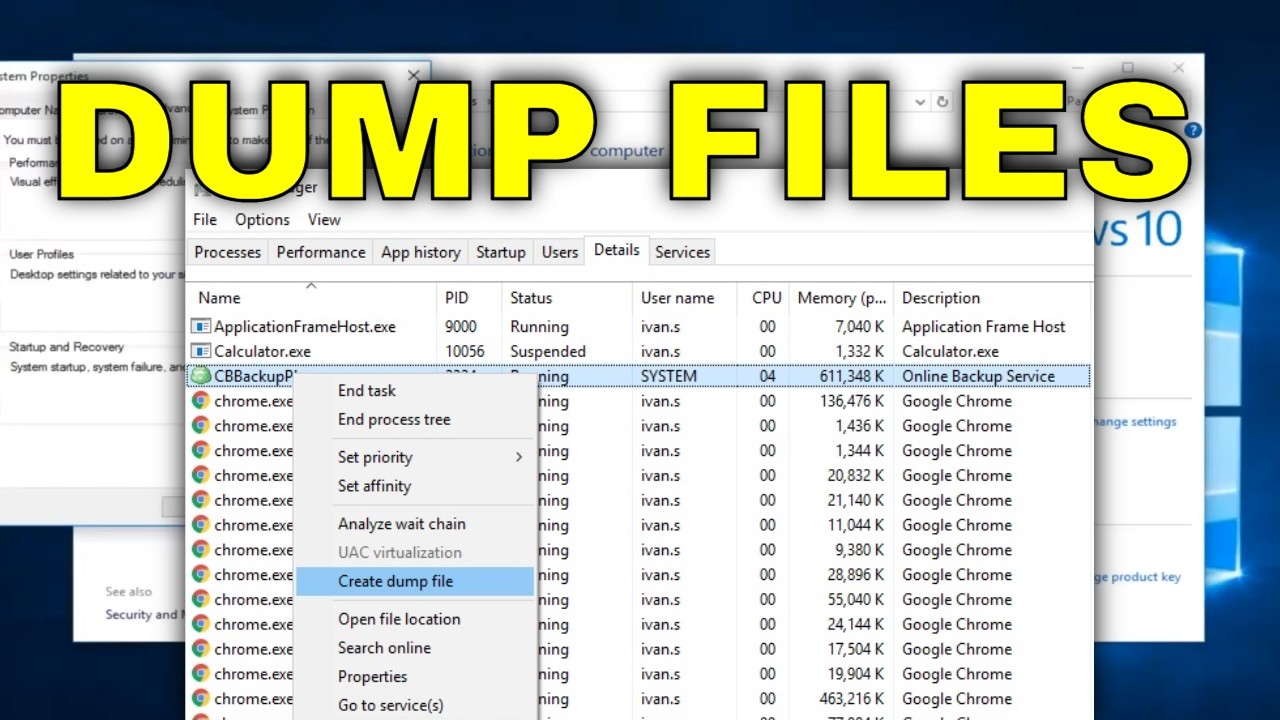The image size is (1280, 720).
Task: Click Chrome icon in the 1,344 K row
Action: tap(201, 451)
